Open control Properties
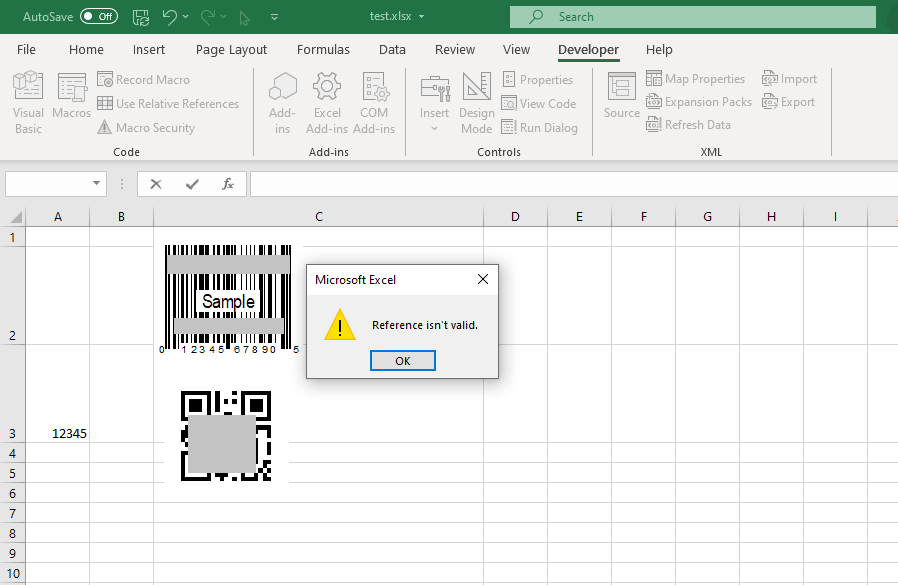The width and height of the screenshot is (898, 585). pos(538,80)
